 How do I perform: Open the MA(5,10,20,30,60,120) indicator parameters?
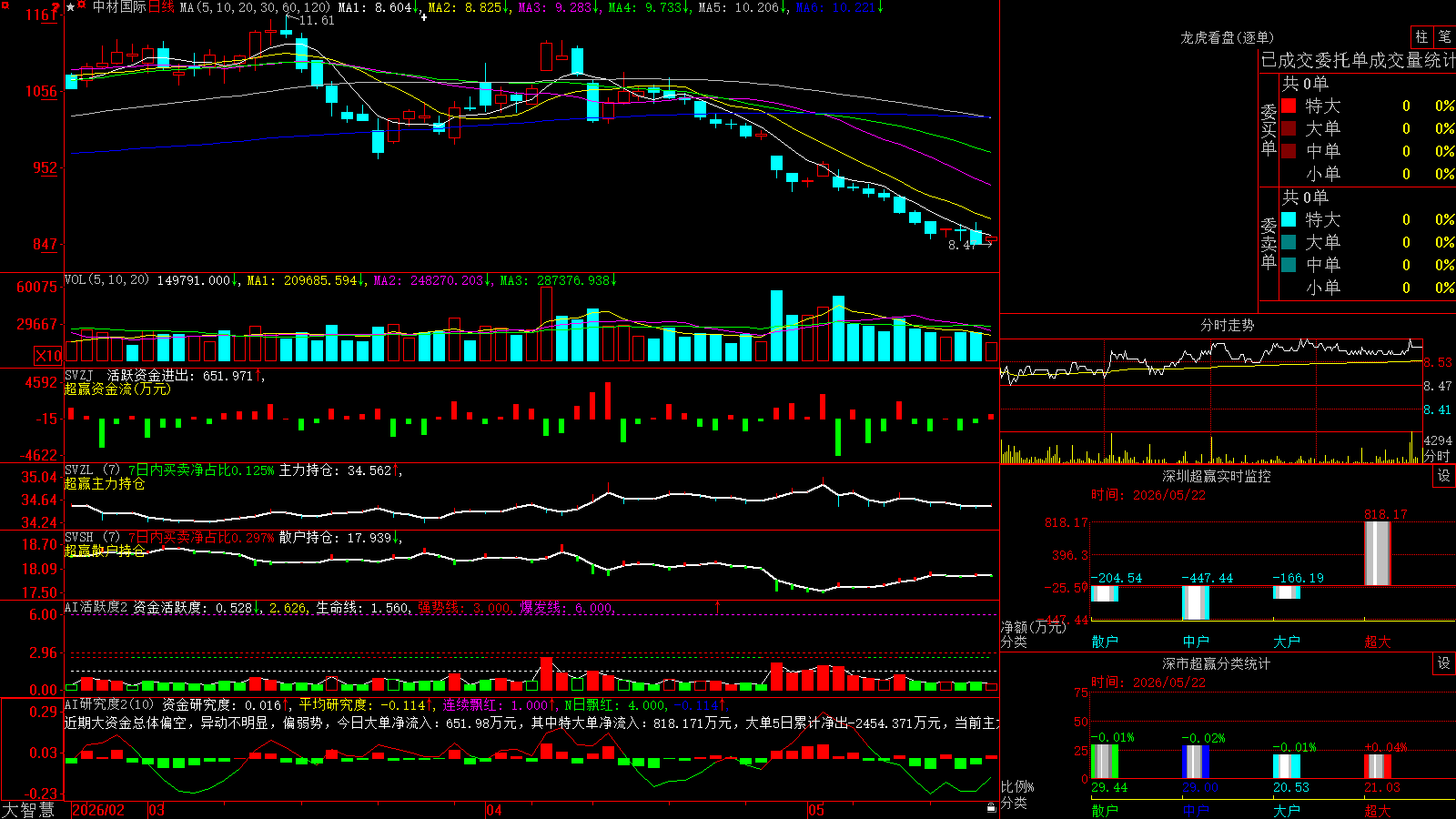click(255, 7)
